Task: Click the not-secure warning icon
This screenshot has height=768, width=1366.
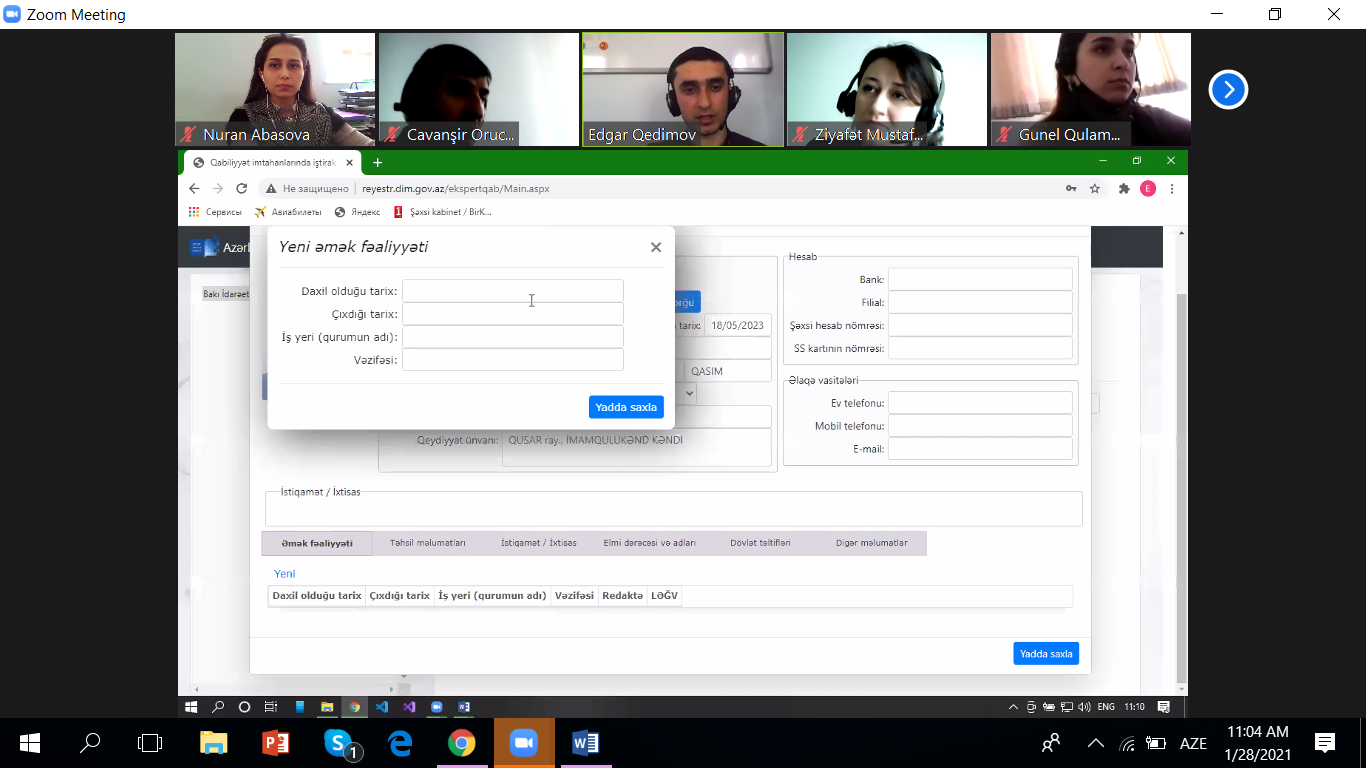Action: coord(270,188)
